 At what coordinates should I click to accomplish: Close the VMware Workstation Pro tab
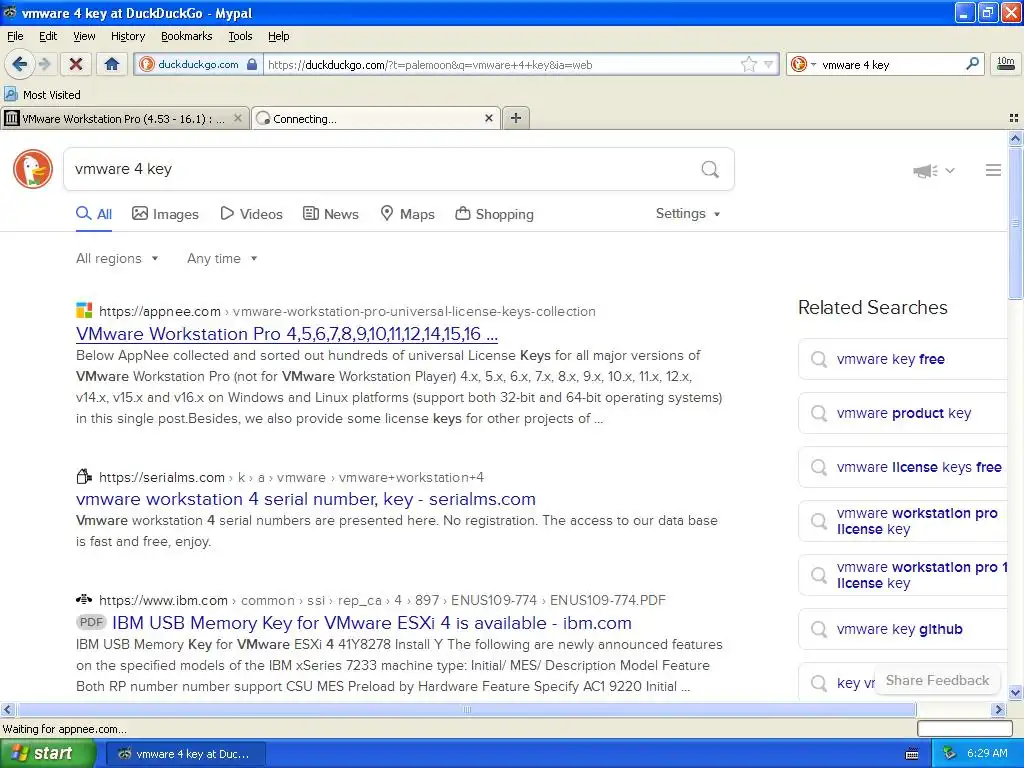238,118
